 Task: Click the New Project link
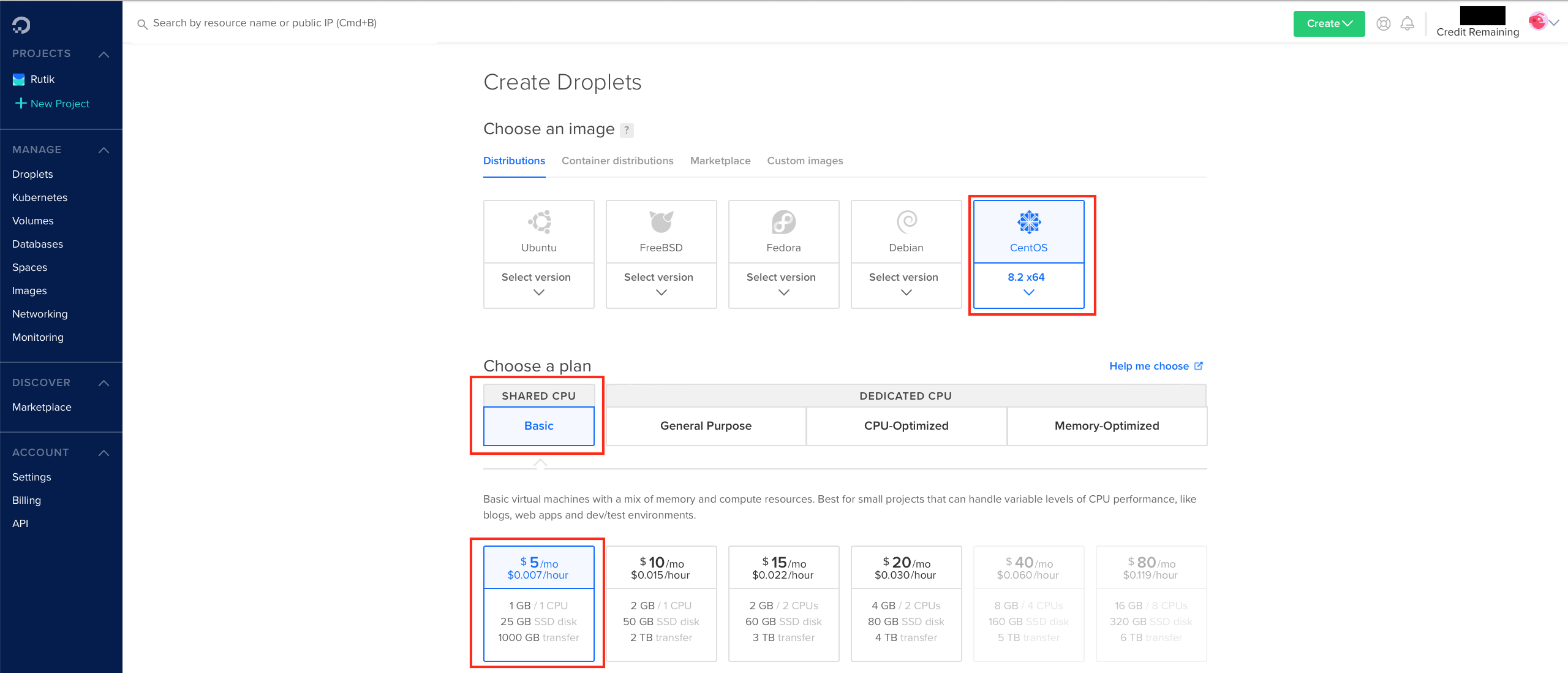[60, 104]
